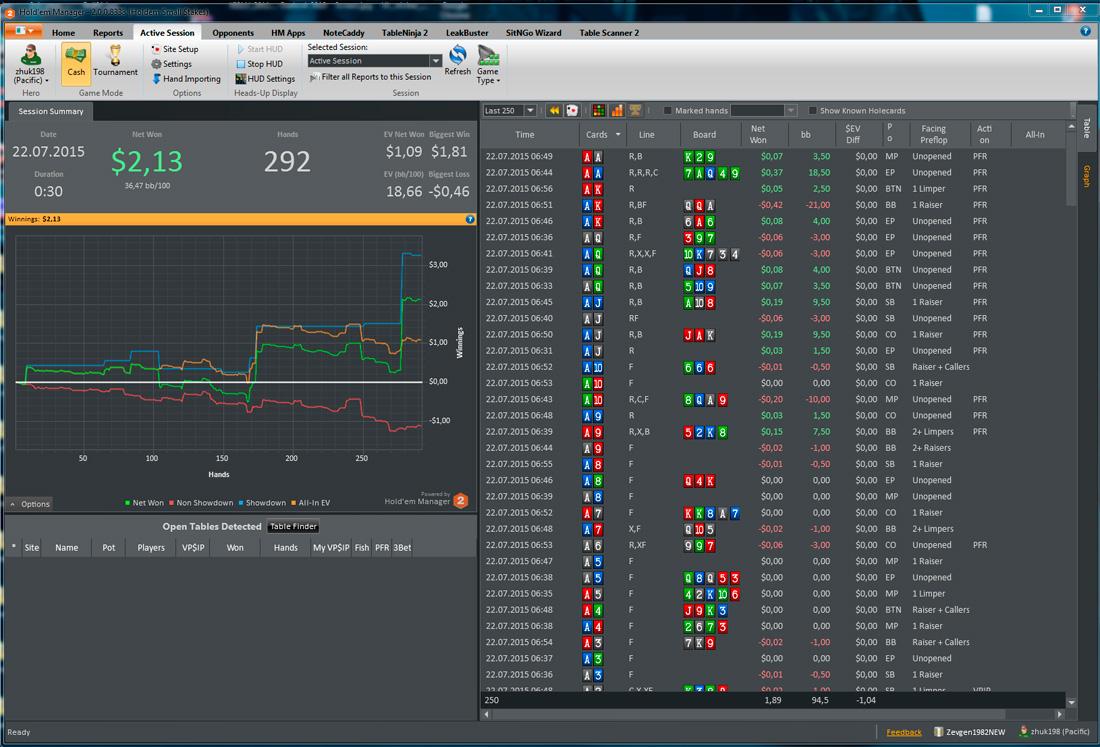The image size is (1100, 747).
Task: Open the Home ribbon tab
Action: (x=63, y=32)
